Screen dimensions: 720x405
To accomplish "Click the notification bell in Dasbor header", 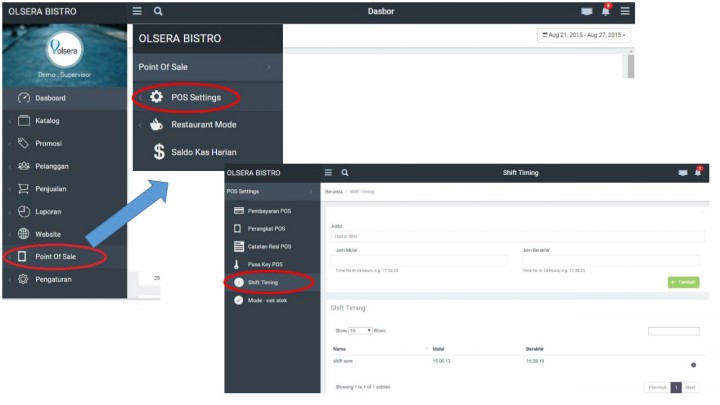I will pos(605,11).
